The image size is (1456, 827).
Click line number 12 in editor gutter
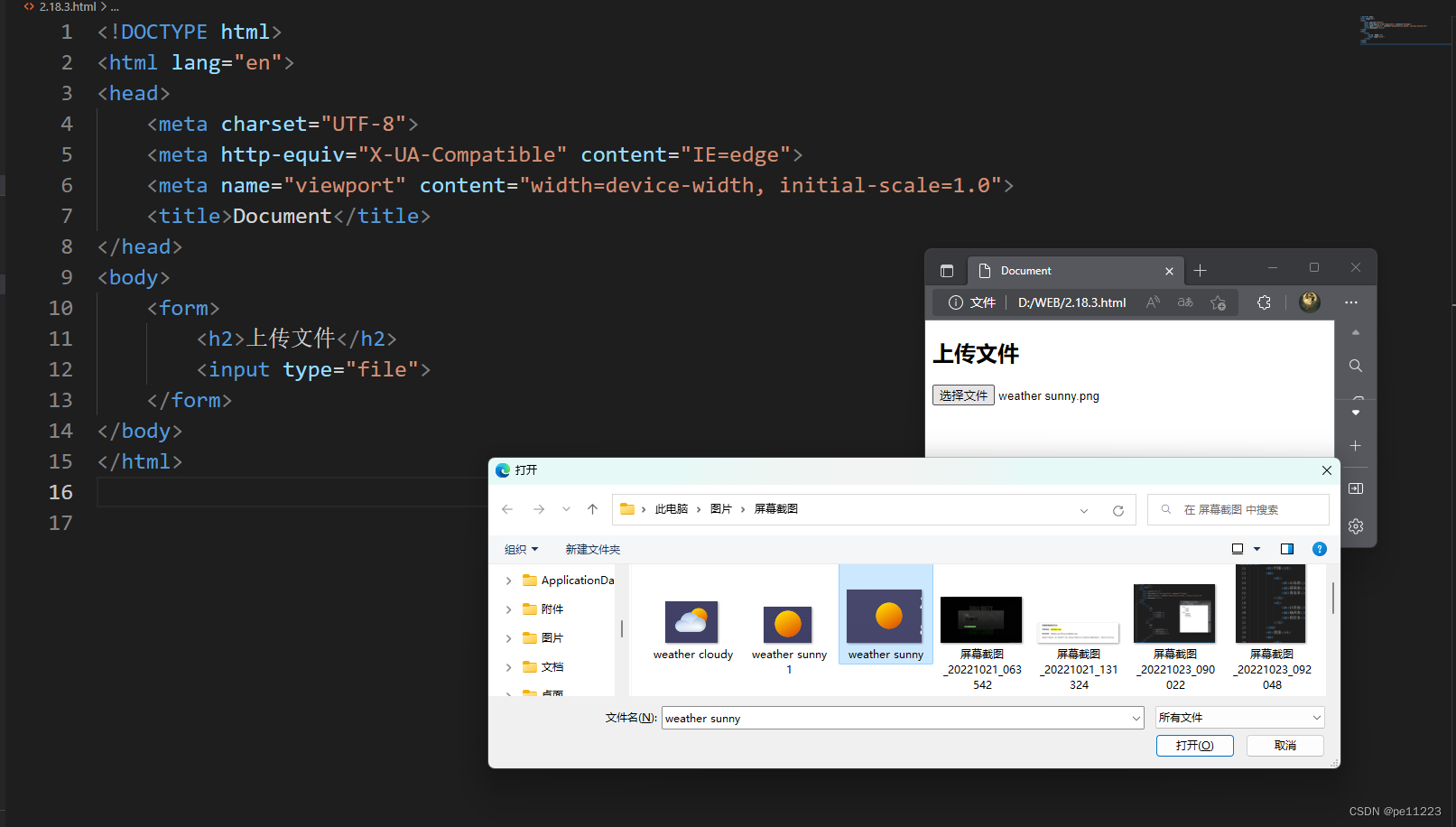tap(60, 369)
